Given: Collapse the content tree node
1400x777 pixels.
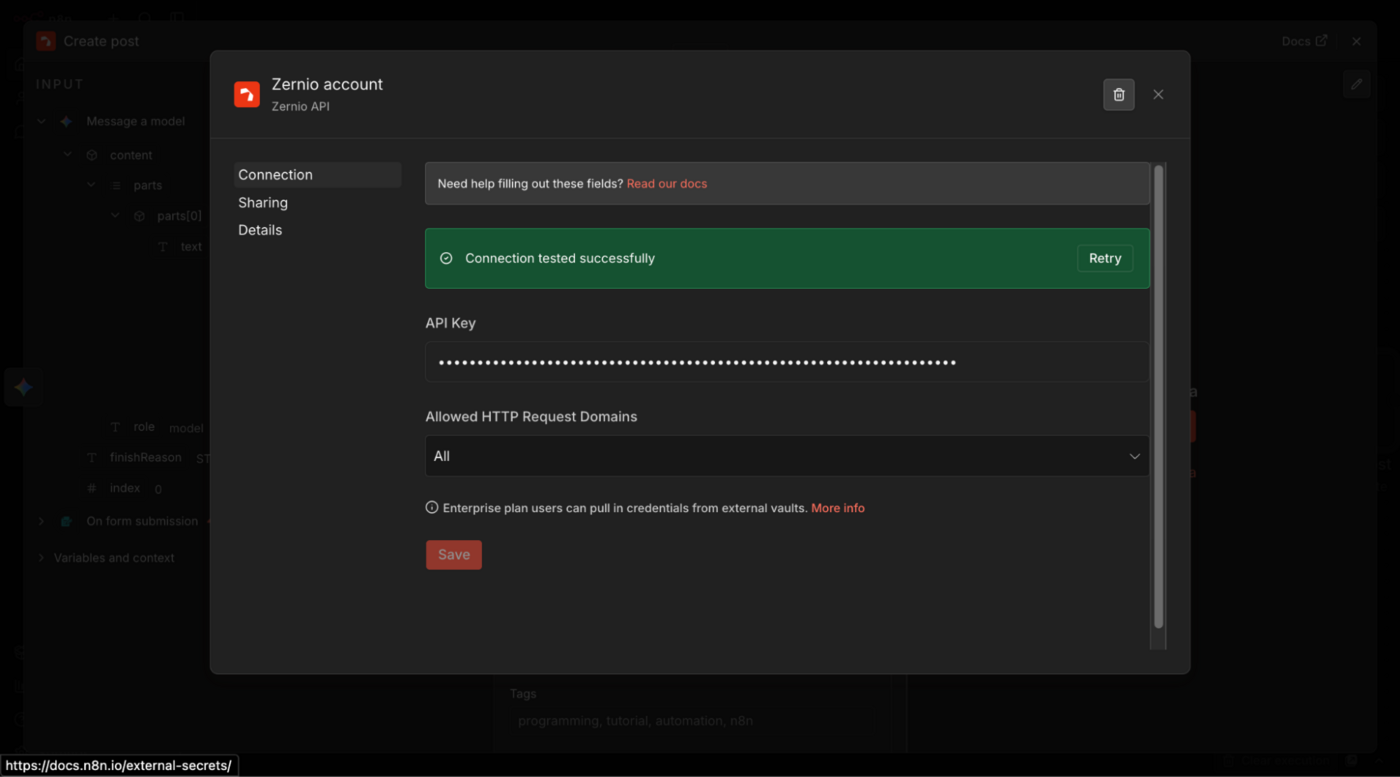Looking at the screenshot, I should click(68, 155).
